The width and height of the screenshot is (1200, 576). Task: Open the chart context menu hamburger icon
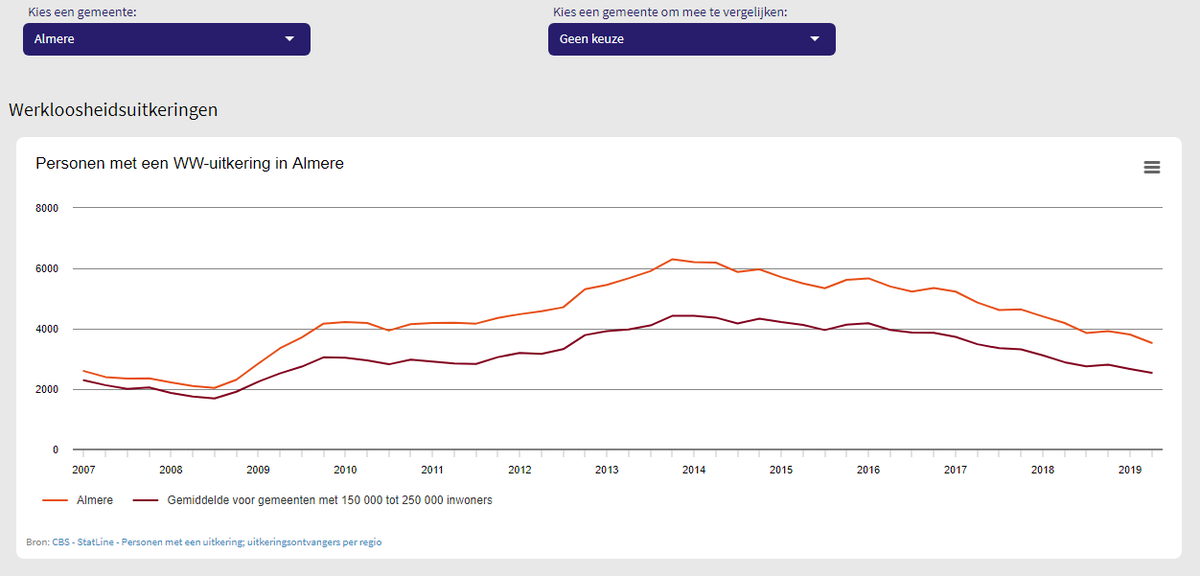point(1152,167)
